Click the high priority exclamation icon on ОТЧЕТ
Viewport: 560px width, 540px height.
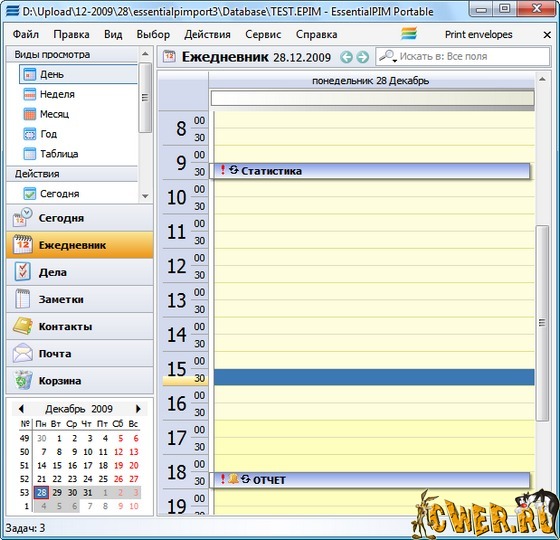pyautogui.click(x=223, y=479)
